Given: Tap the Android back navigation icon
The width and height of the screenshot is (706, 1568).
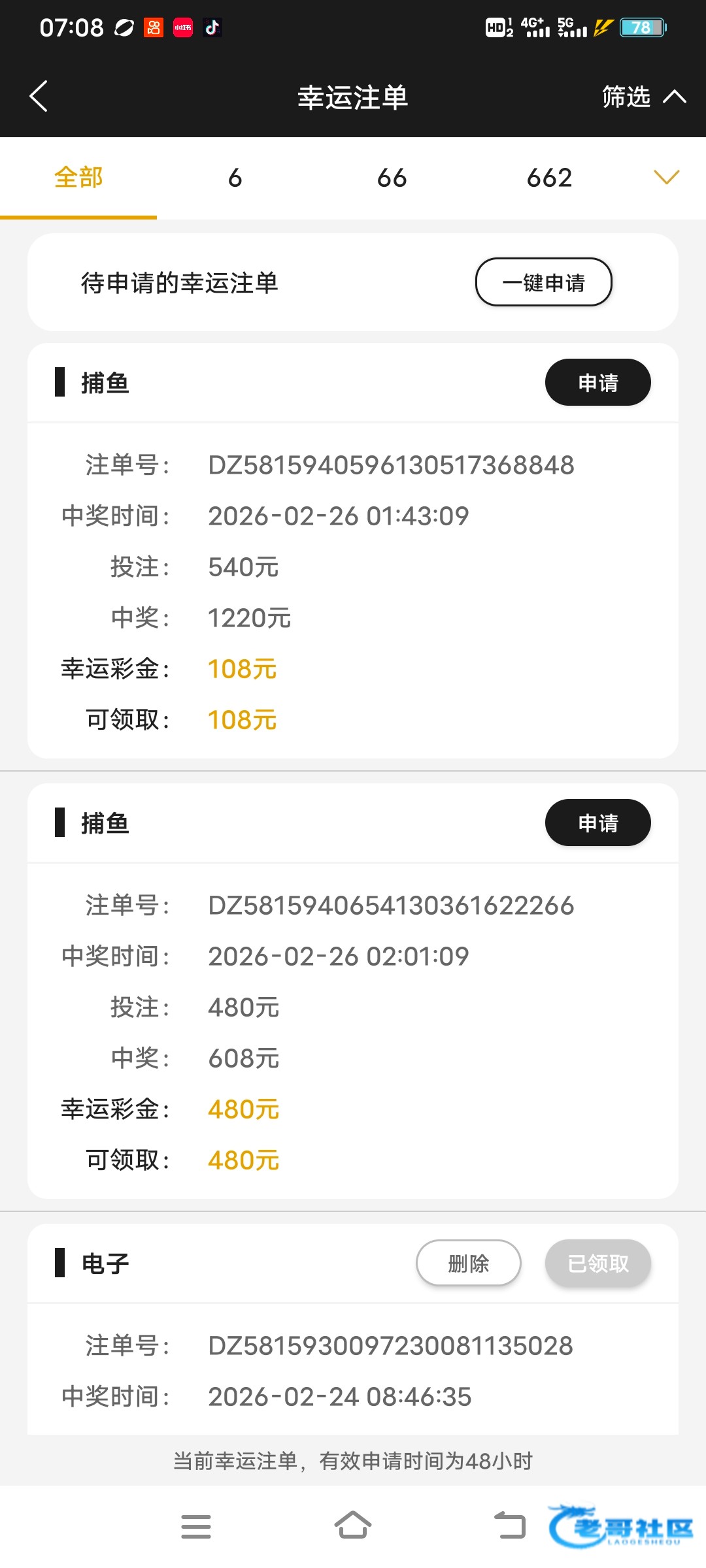Looking at the screenshot, I should coord(510,1525).
